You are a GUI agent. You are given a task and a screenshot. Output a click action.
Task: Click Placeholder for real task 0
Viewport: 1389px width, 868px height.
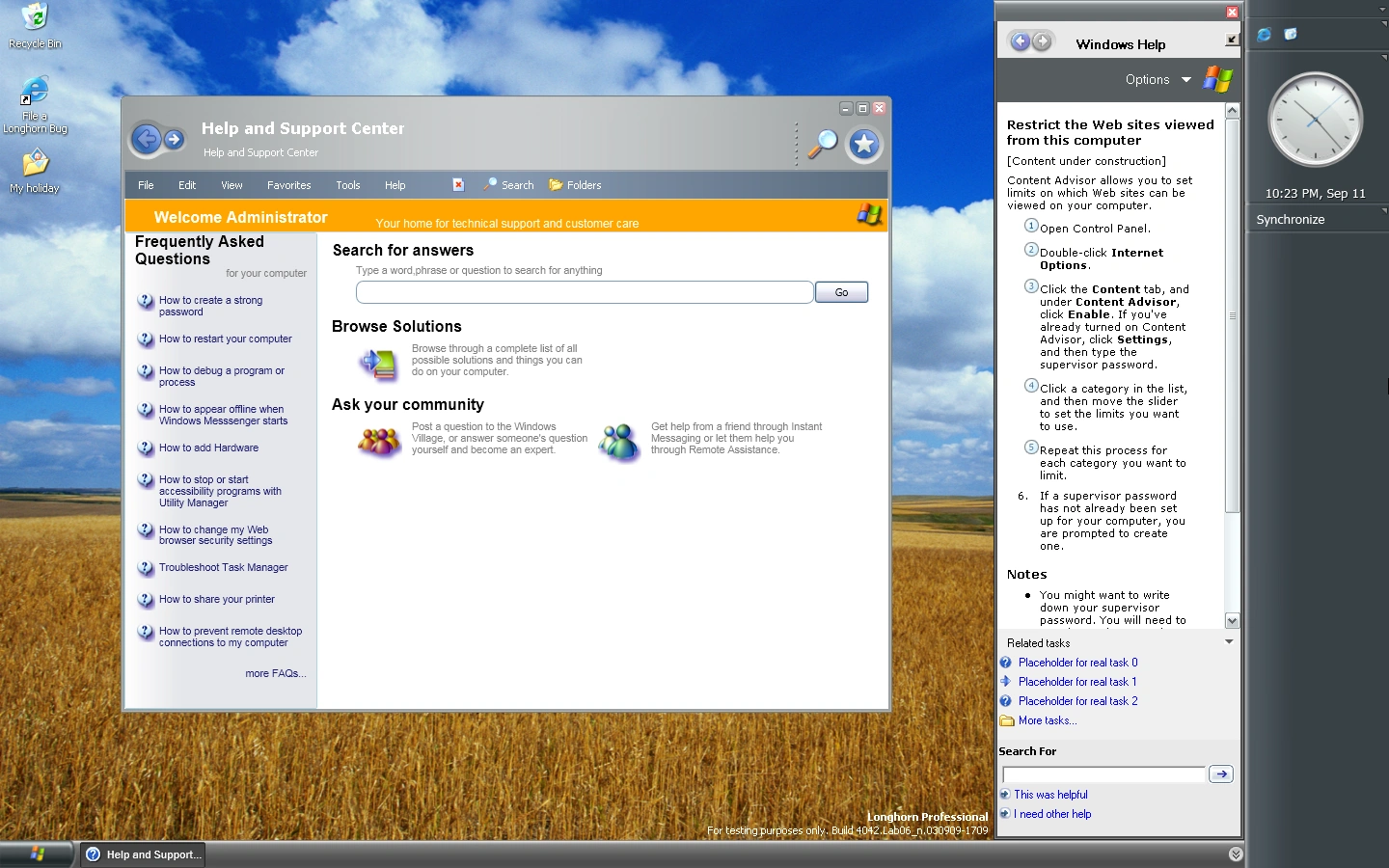tap(1078, 663)
